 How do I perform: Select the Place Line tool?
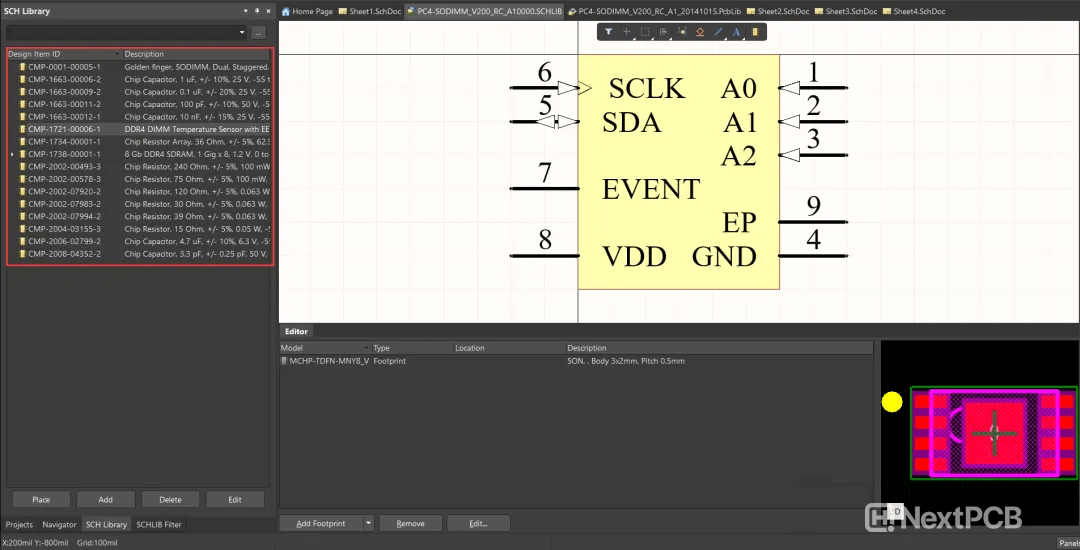click(718, 32)
